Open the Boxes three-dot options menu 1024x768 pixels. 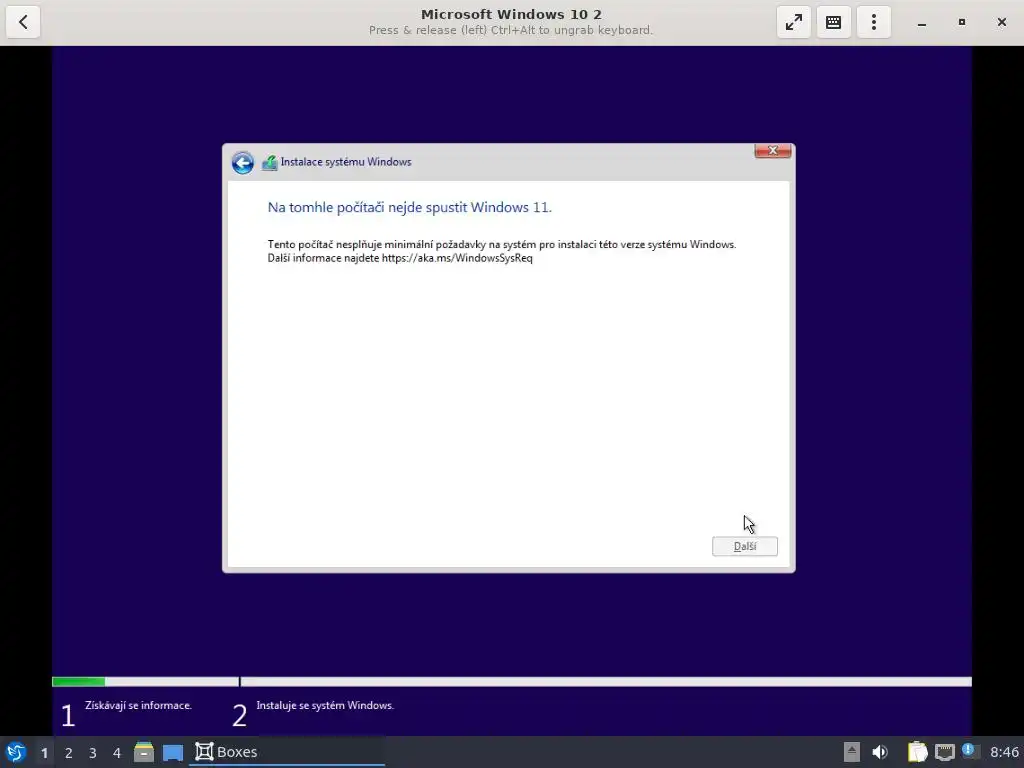pyautogui.click(x=874, y=22)
